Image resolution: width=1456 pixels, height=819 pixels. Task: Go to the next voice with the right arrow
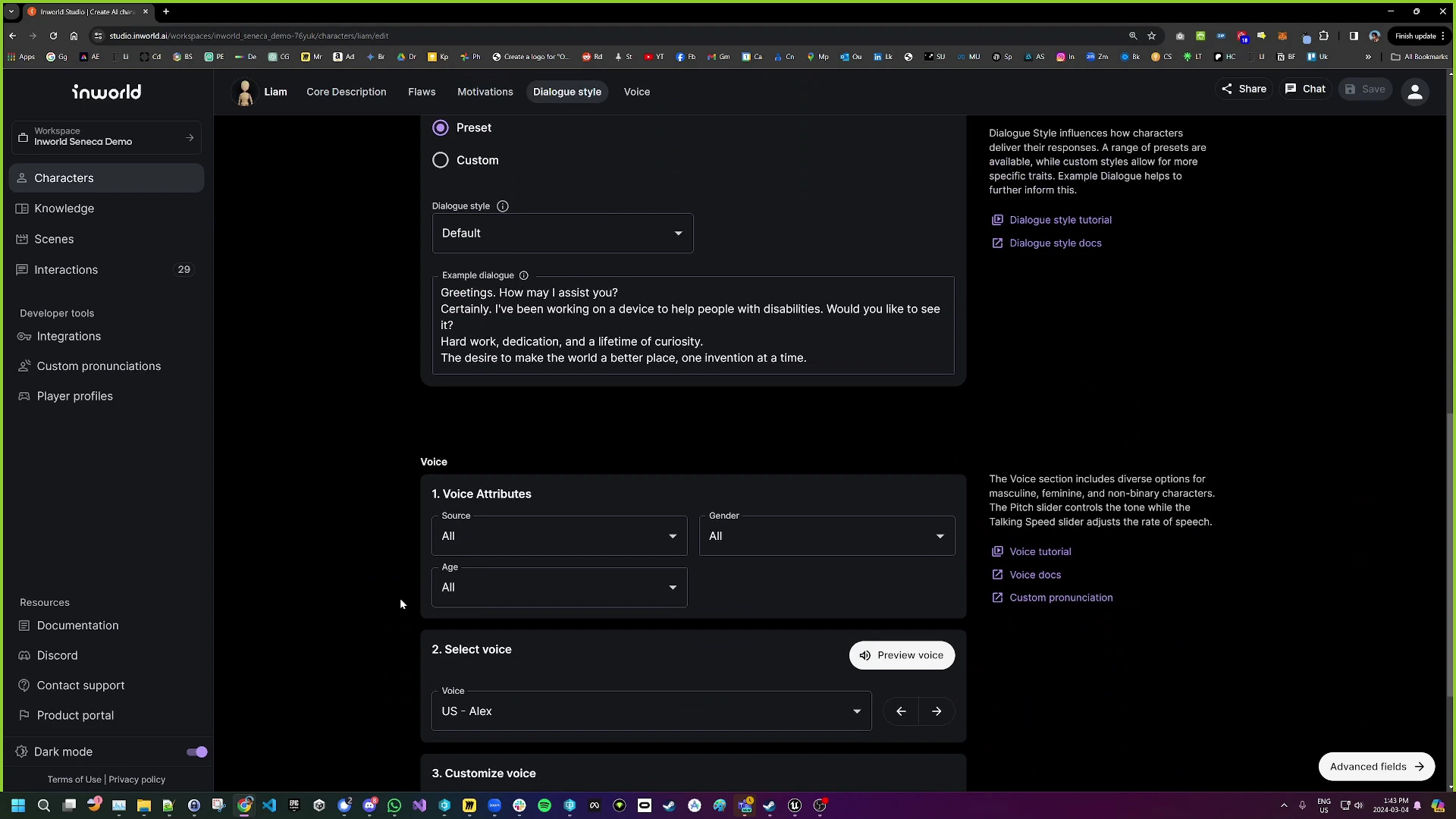[x=937, y=711]
